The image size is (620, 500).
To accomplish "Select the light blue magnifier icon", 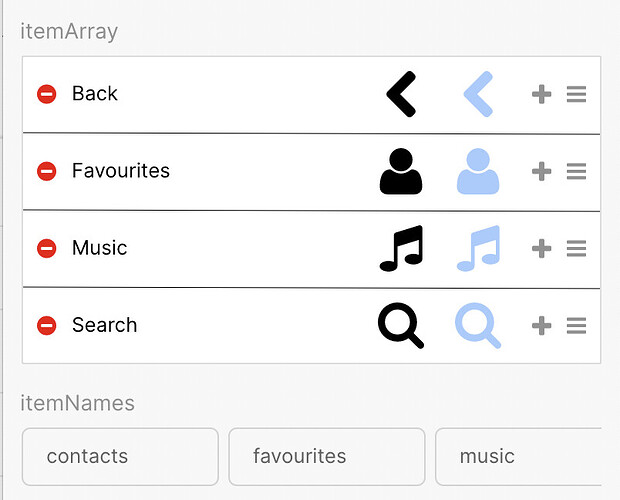I will (478, 326).
